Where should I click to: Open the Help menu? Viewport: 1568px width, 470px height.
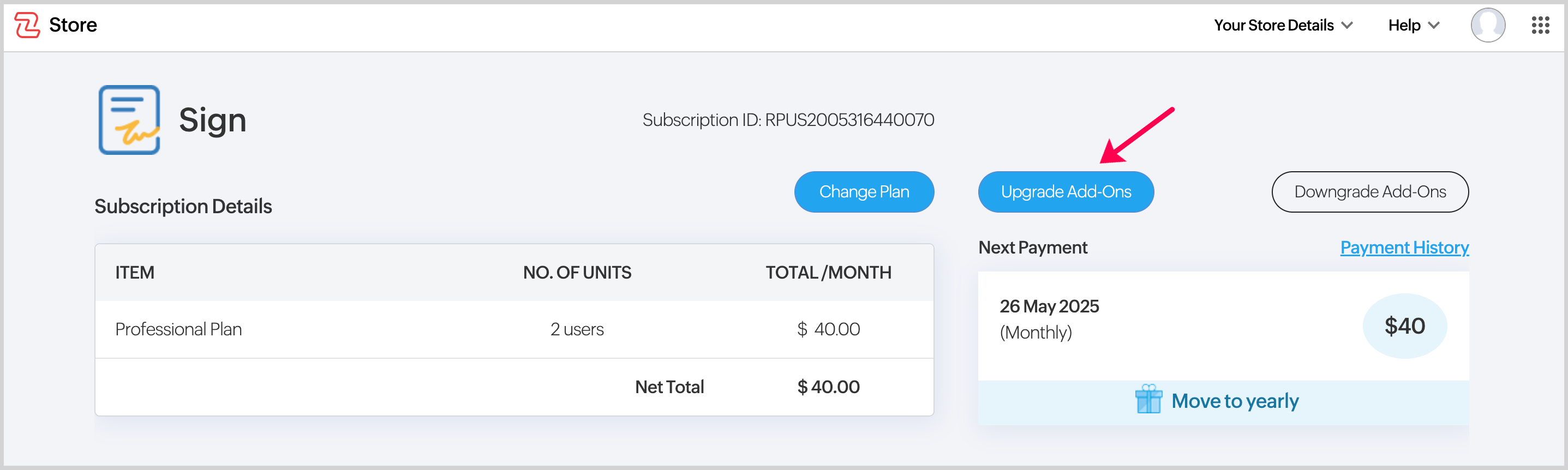(x=1404, y=26)
